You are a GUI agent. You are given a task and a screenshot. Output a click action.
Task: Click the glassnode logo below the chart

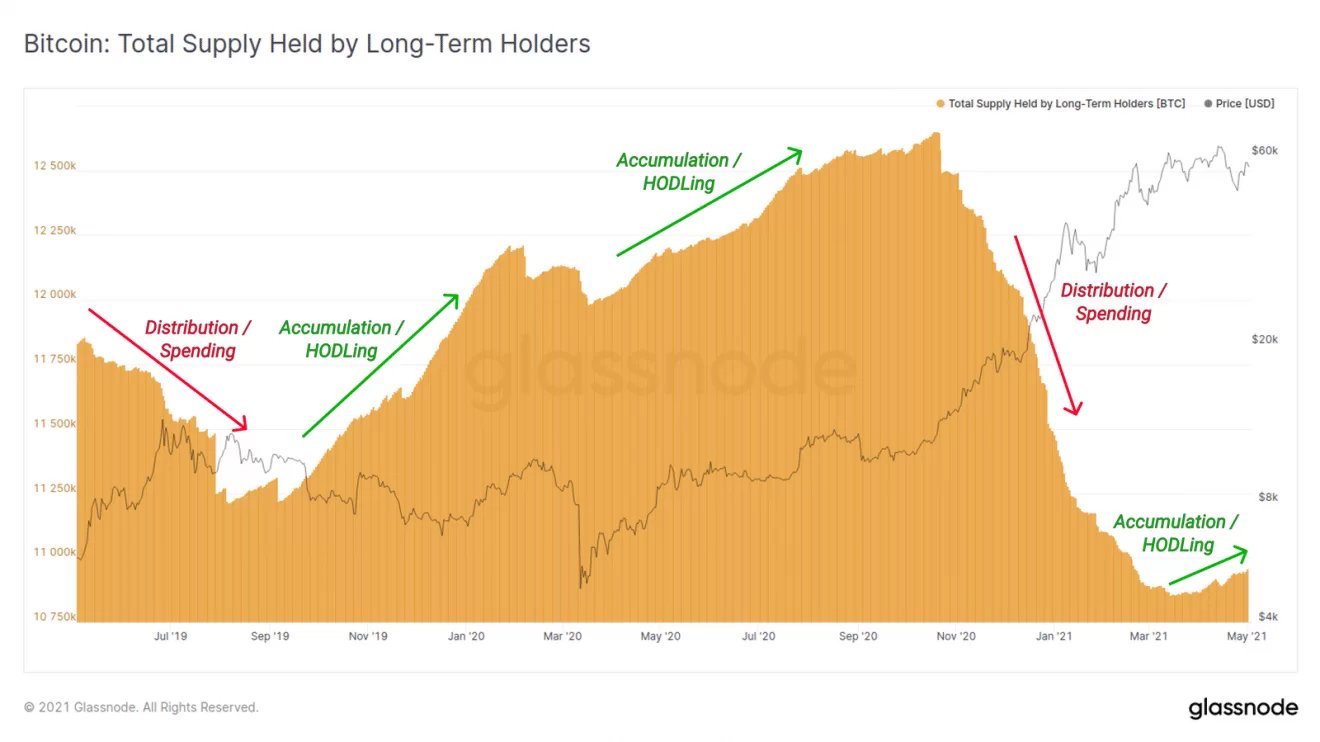click(x=1242, y=708)
